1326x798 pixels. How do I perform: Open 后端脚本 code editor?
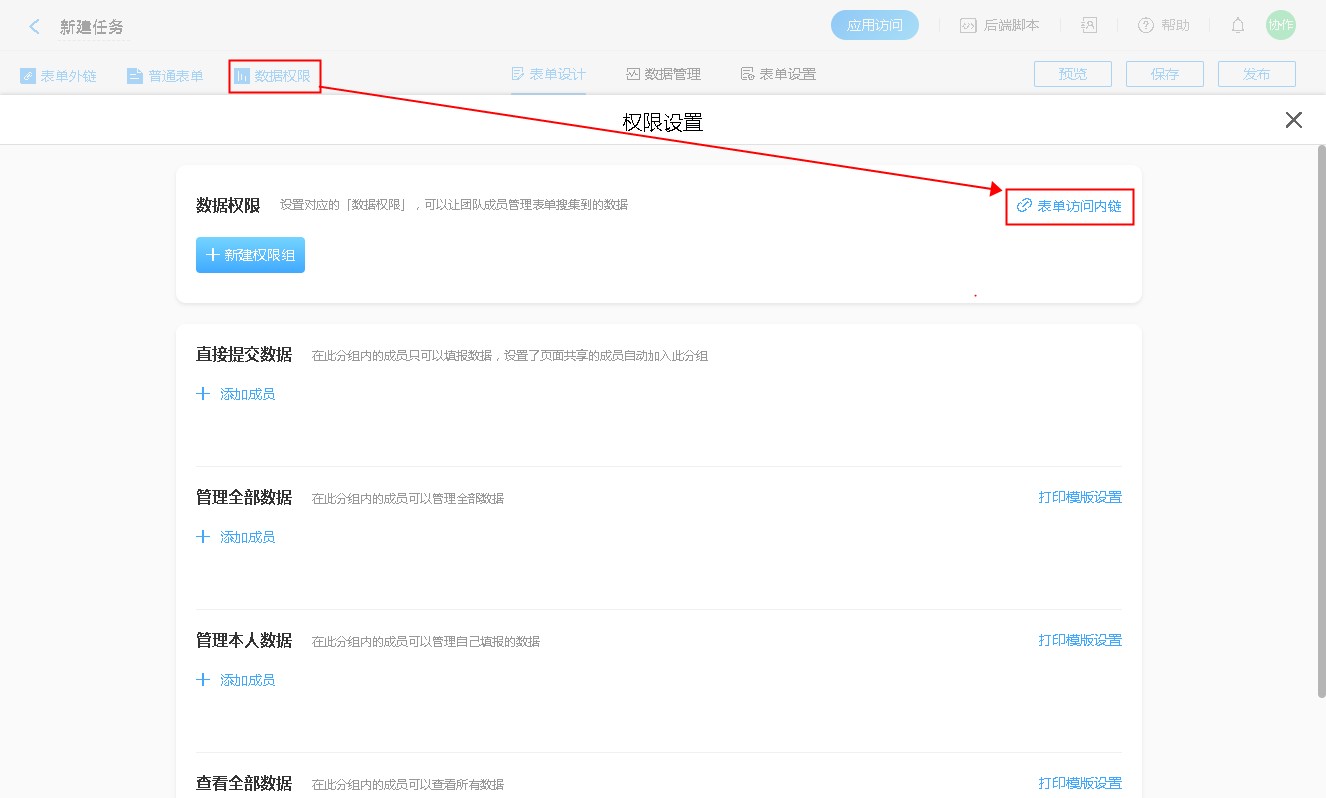click(x=999, y=26)
